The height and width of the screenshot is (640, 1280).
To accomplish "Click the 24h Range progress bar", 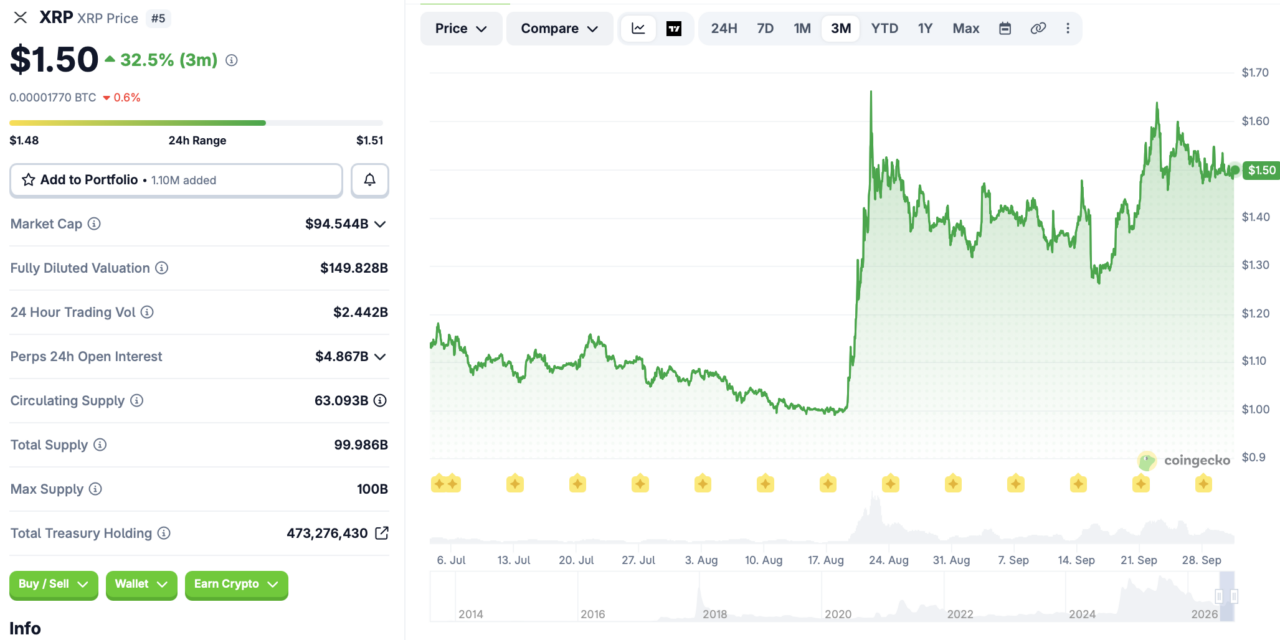I will pyautogui.click(x=196, y=123).
